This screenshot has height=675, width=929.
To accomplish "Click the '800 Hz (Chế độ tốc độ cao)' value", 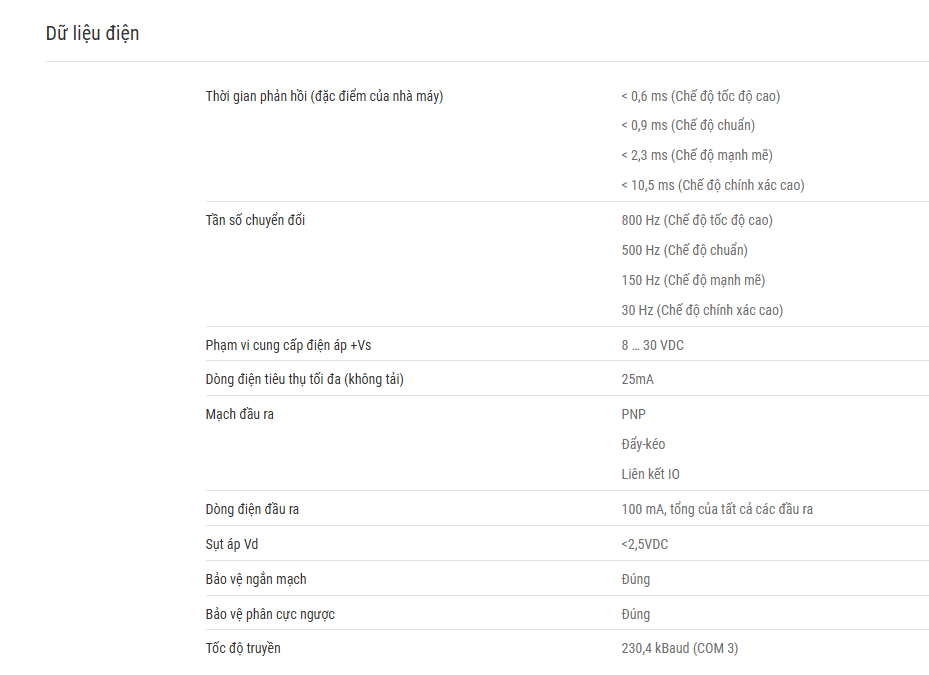I will [x=697, y=220].
